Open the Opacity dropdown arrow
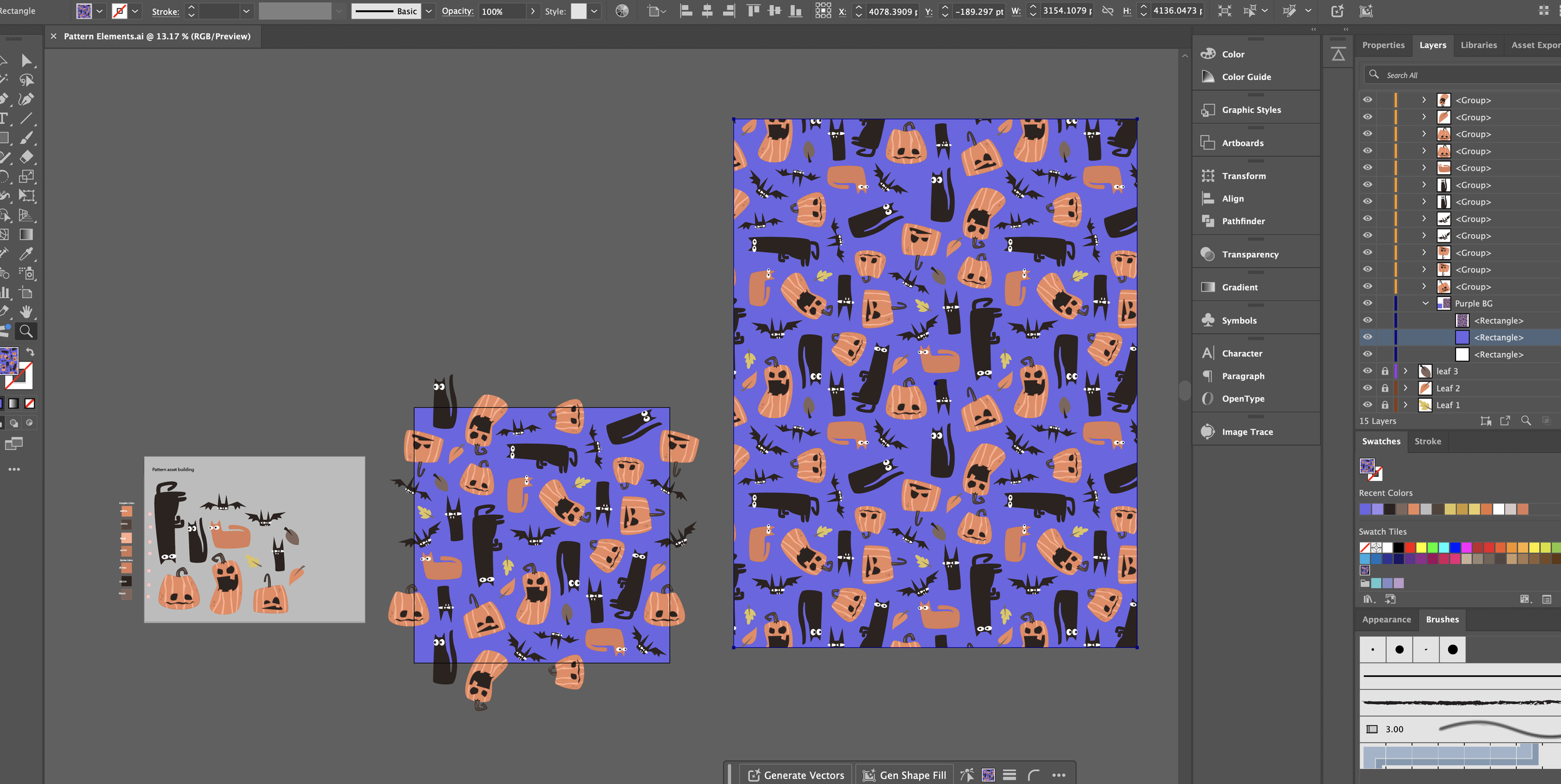Image resolution: width=1561 pixels, height=784 pixels. [533, 11]
